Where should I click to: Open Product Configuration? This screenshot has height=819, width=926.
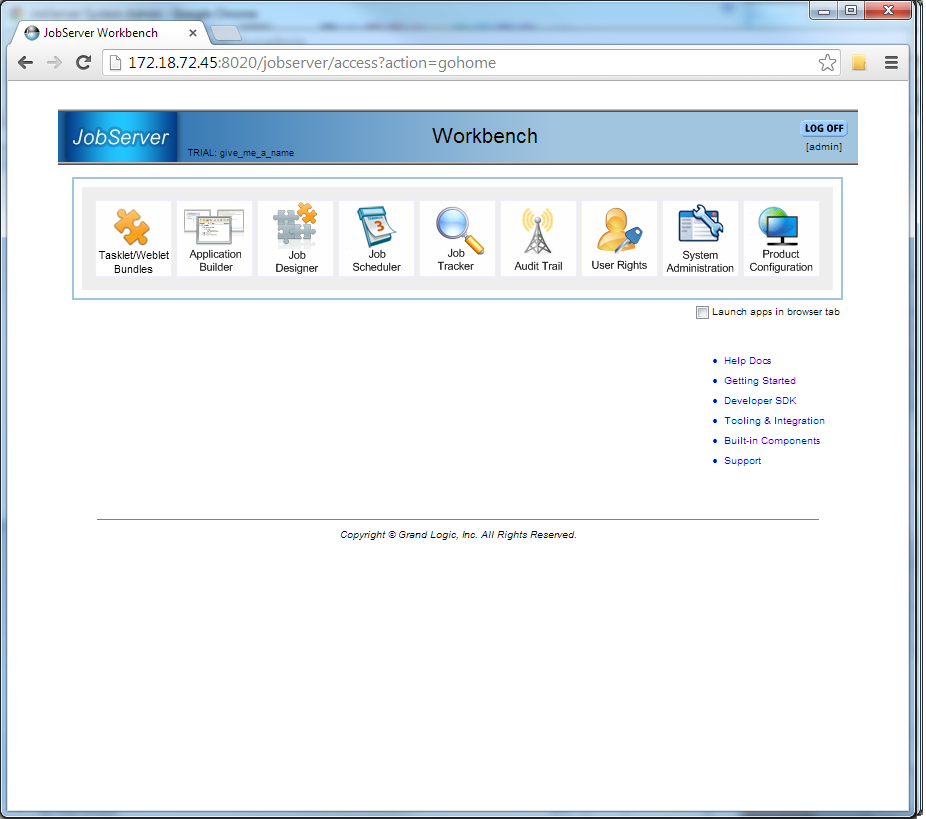pos(781,238)
